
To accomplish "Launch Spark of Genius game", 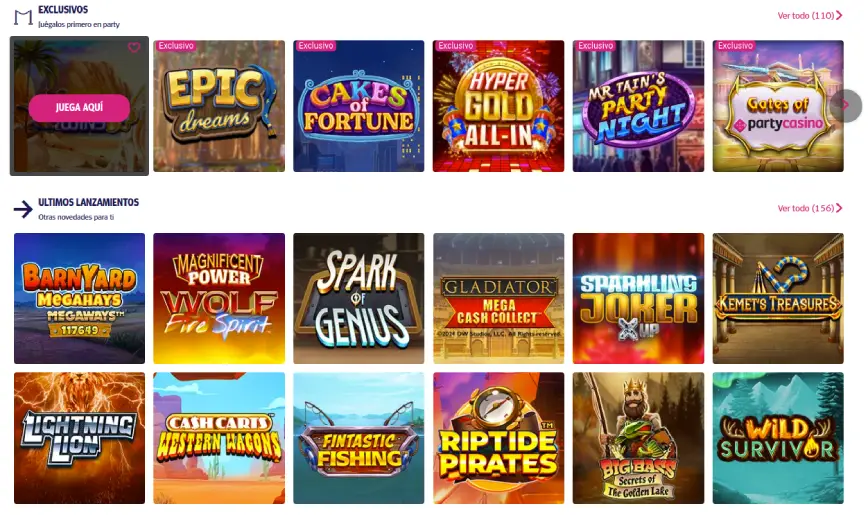I will click(x=359, y=298).
